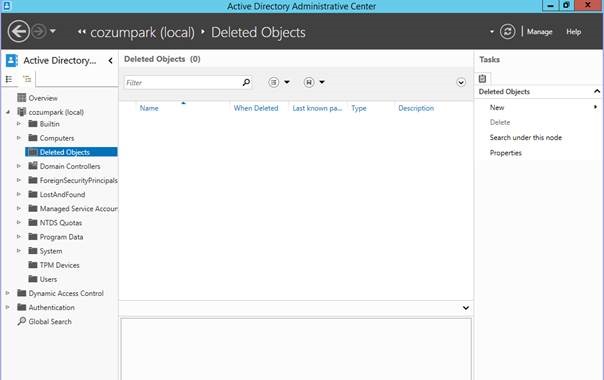Select the Builtin folder
Image resolution: width=604 pixels, height=380 pixels.
(x=49, y=124)
